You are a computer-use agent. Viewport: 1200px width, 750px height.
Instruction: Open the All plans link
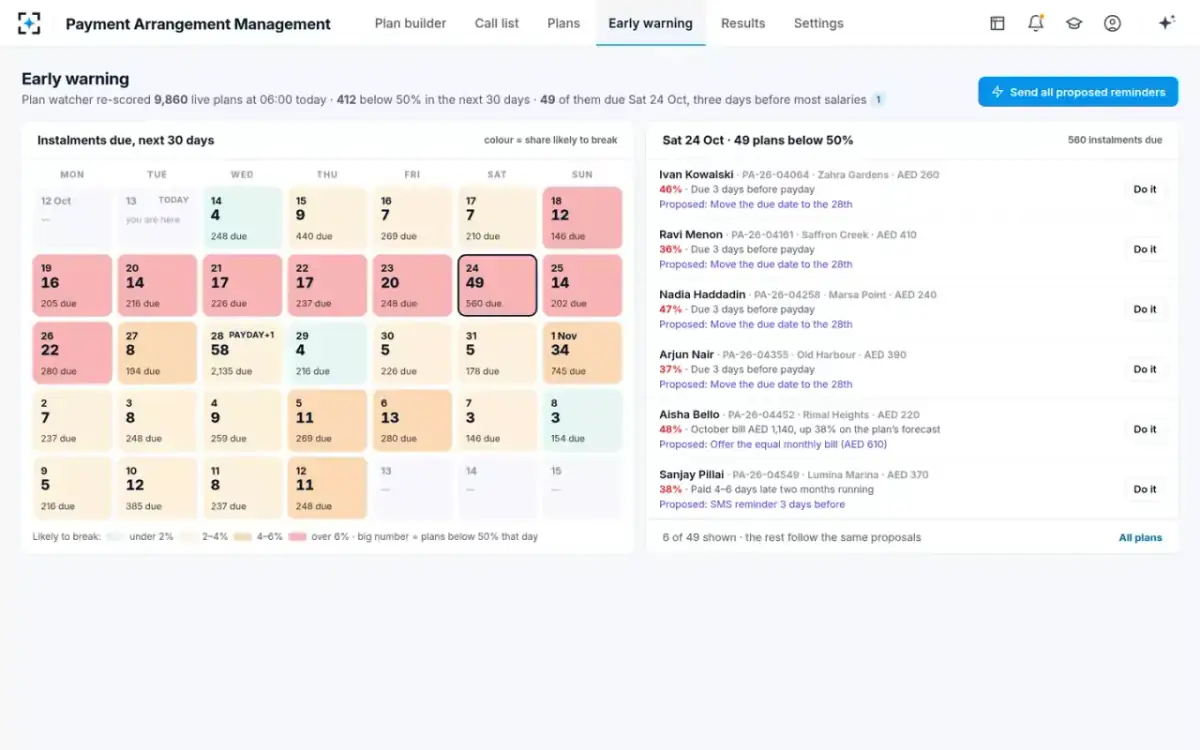[1140, 537]
